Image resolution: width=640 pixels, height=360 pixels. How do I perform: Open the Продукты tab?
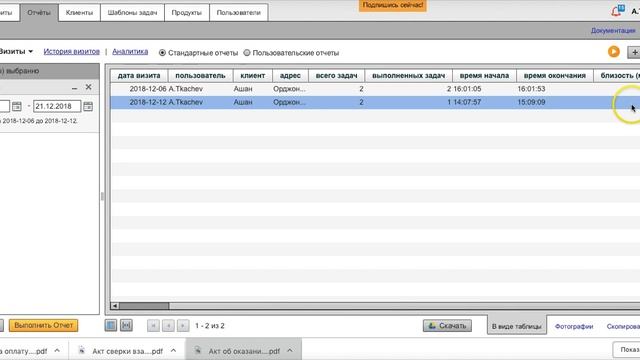pyautogui.click(x=187, y=12)
